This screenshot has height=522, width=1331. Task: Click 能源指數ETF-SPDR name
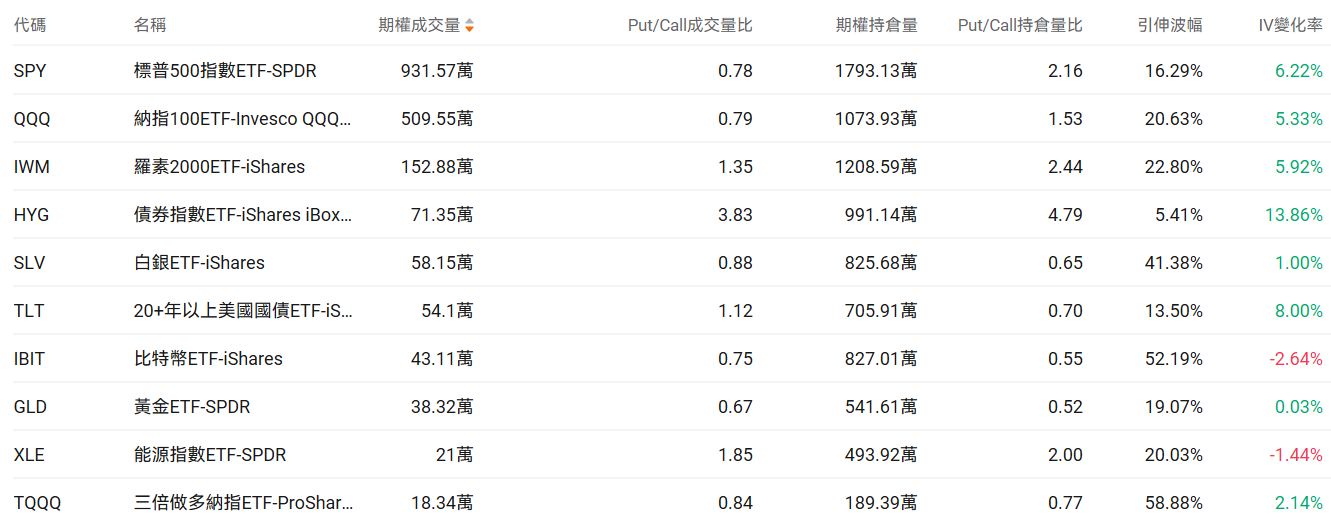210,455
